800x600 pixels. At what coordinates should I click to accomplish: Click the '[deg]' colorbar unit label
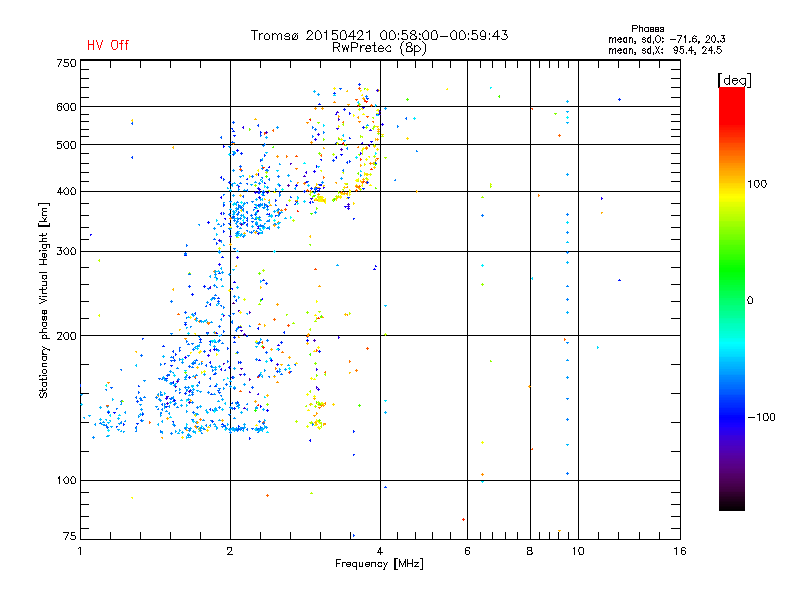coord(734,80)
